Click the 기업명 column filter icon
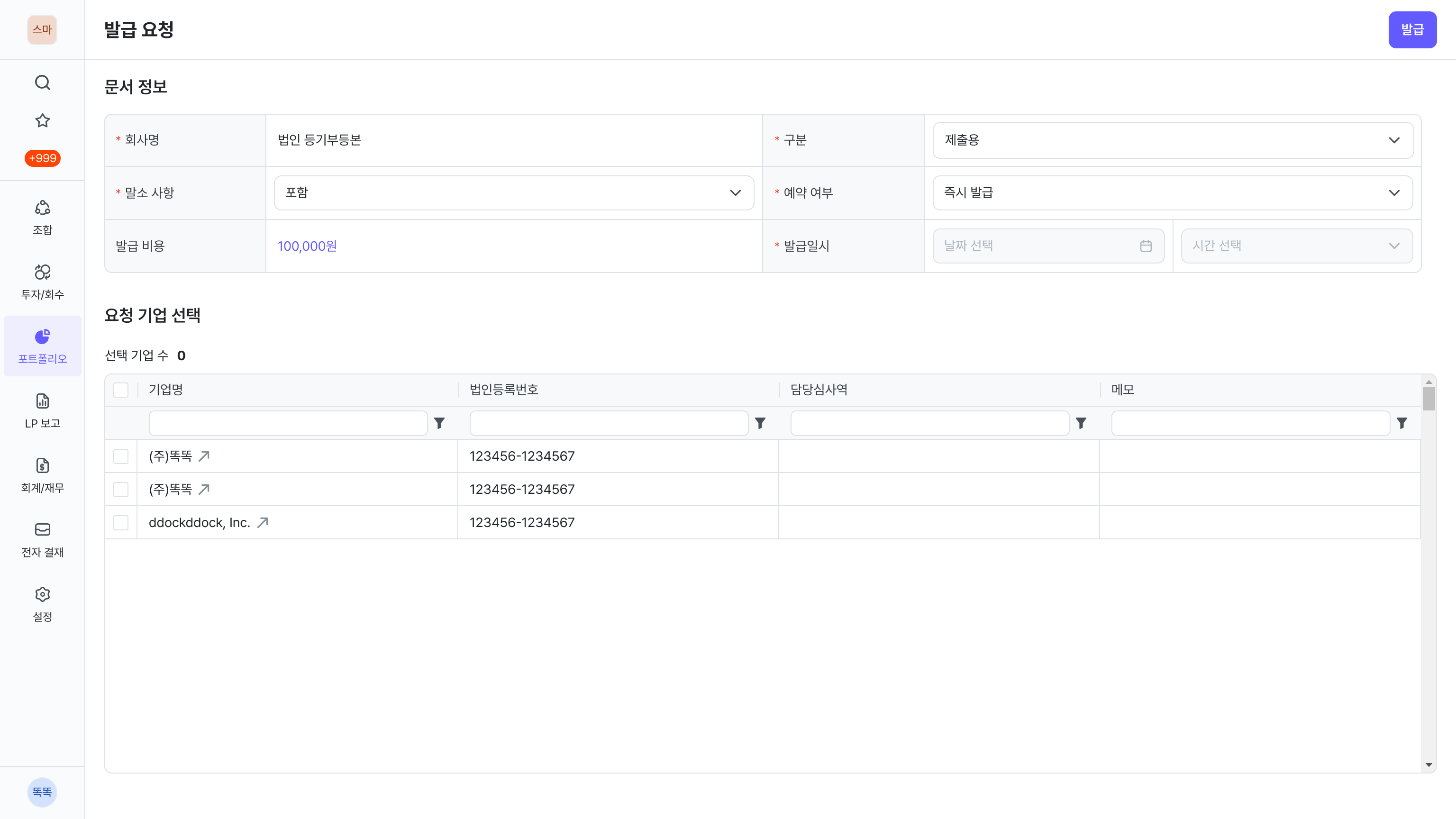Screen dimensions: 1456x819 point(439,423)
